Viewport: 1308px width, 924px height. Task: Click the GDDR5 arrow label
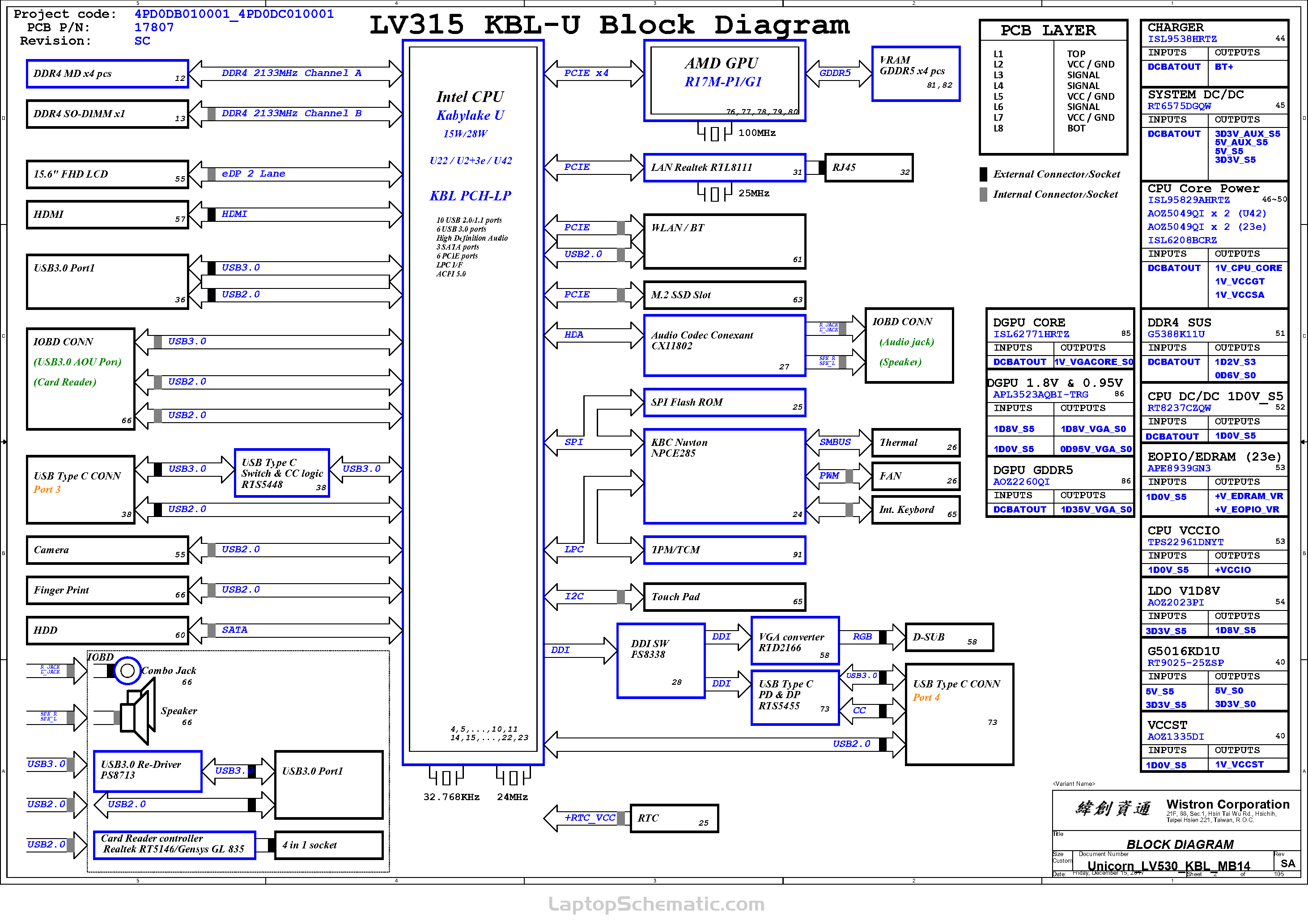coord(835,73)
